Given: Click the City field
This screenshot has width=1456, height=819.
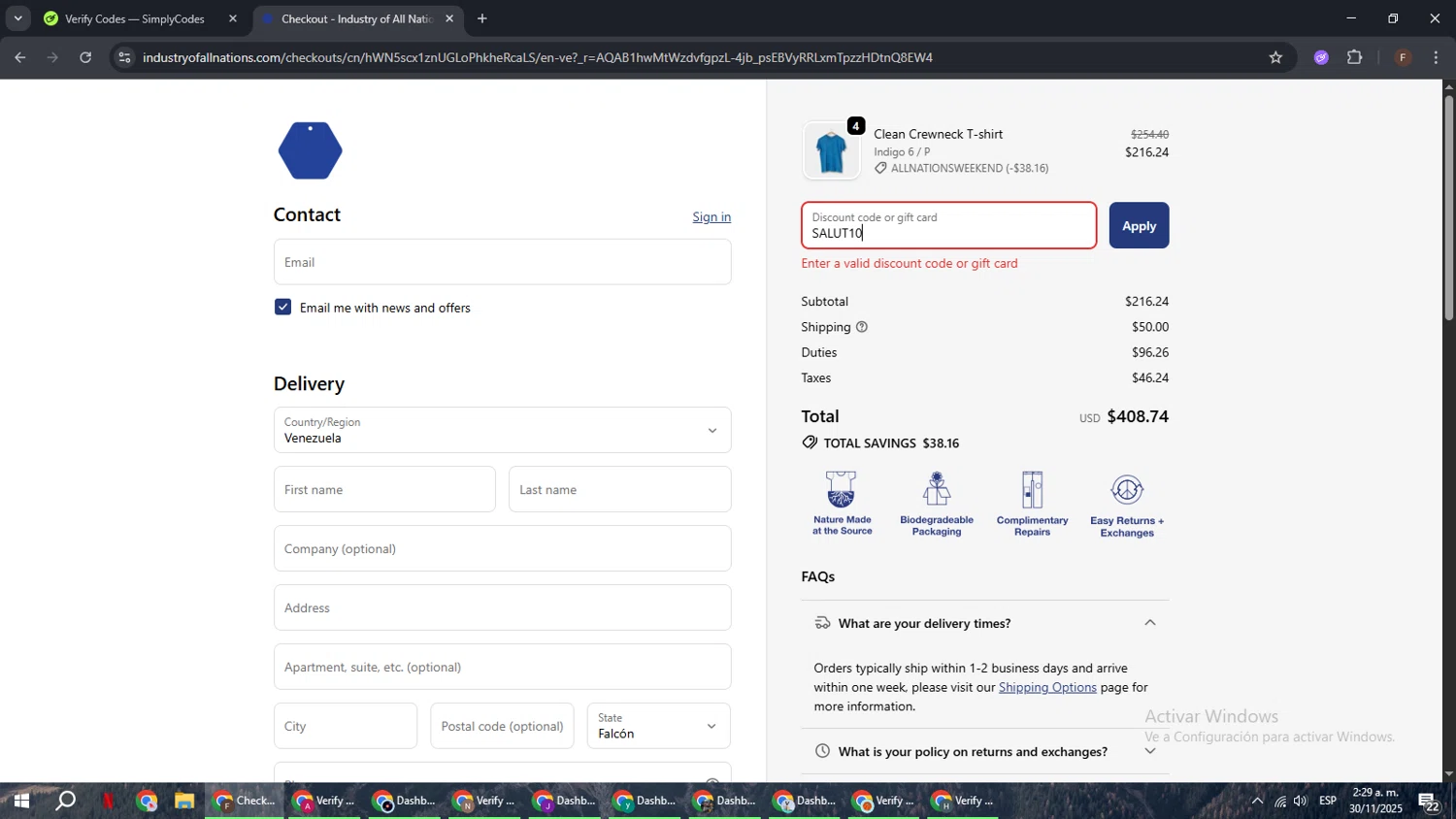Looking at the screenshot, I should (346, 726).
